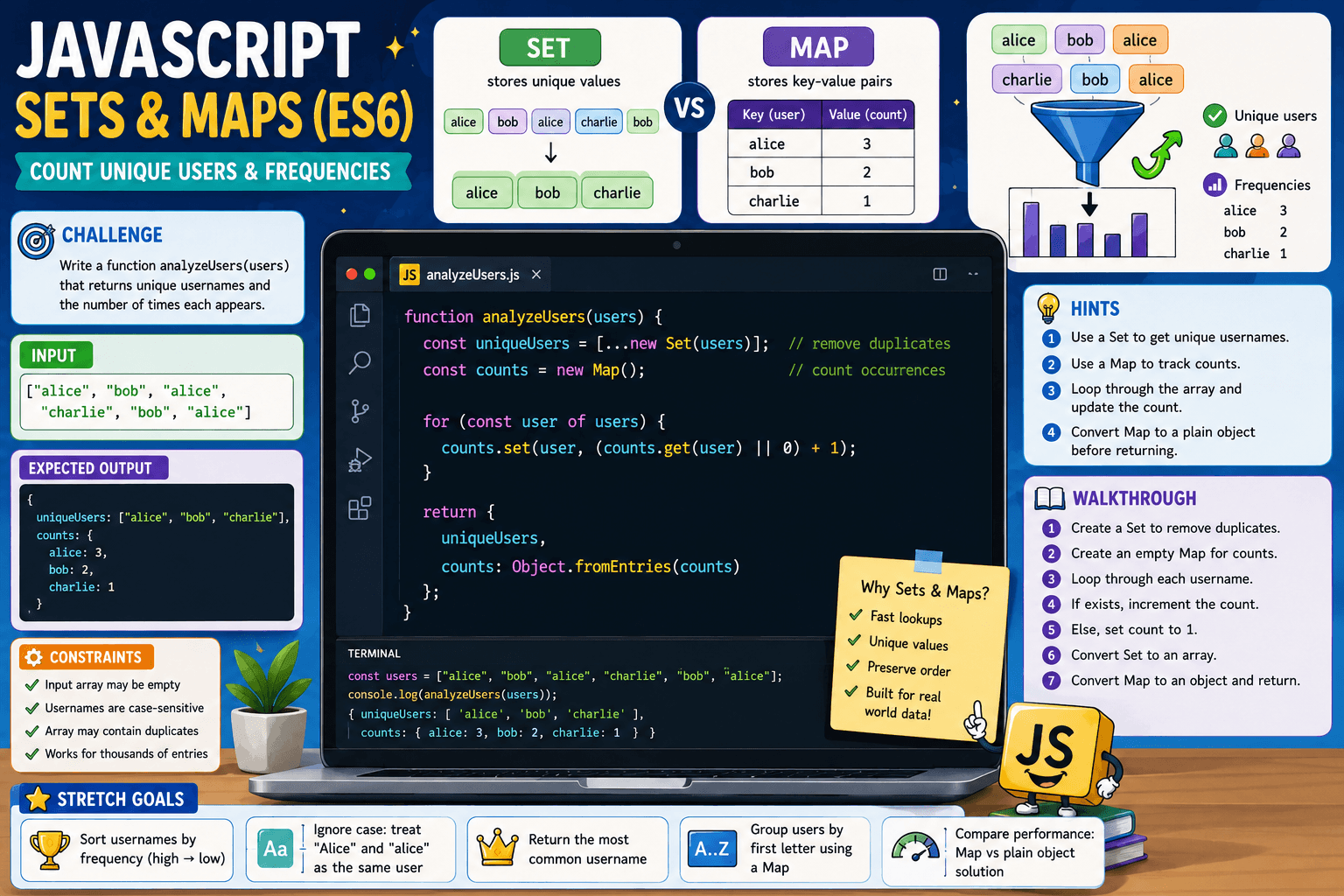Click the purple user avatar under Unique users
This screenshot has height=896, width=1344.
[1288, 145]
